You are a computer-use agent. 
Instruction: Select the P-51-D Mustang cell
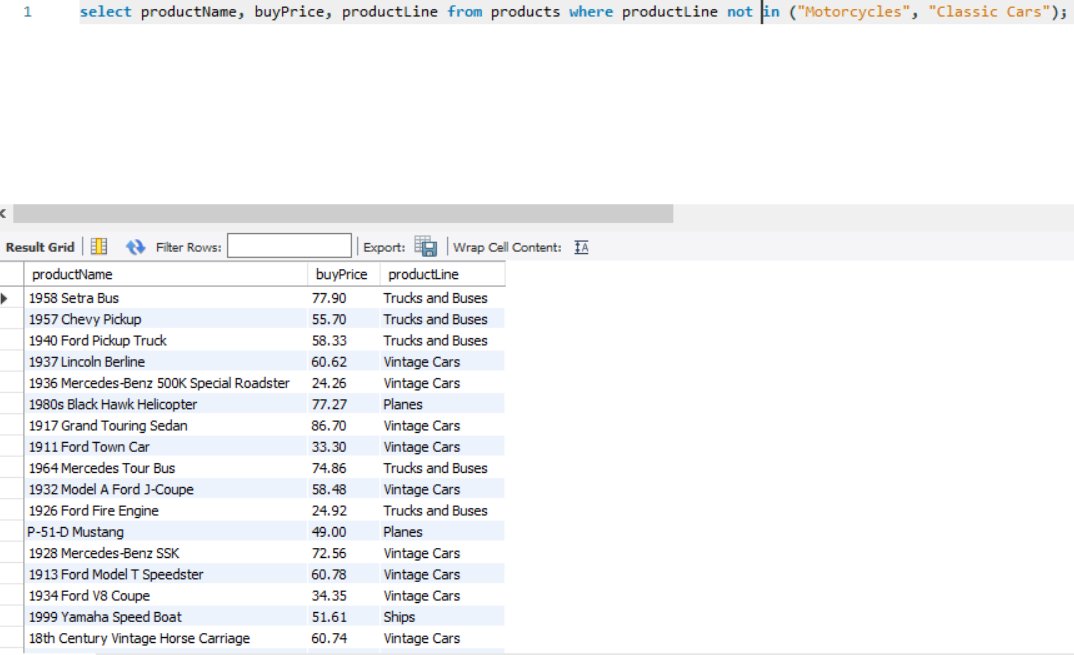tap(166, 532)
